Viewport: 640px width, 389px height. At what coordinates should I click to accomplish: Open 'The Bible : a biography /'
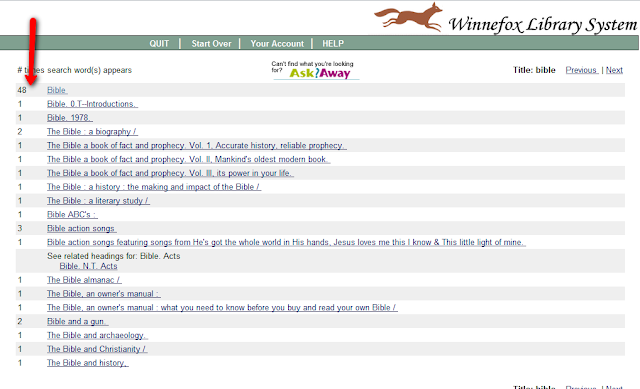click(x=92, y=132)
